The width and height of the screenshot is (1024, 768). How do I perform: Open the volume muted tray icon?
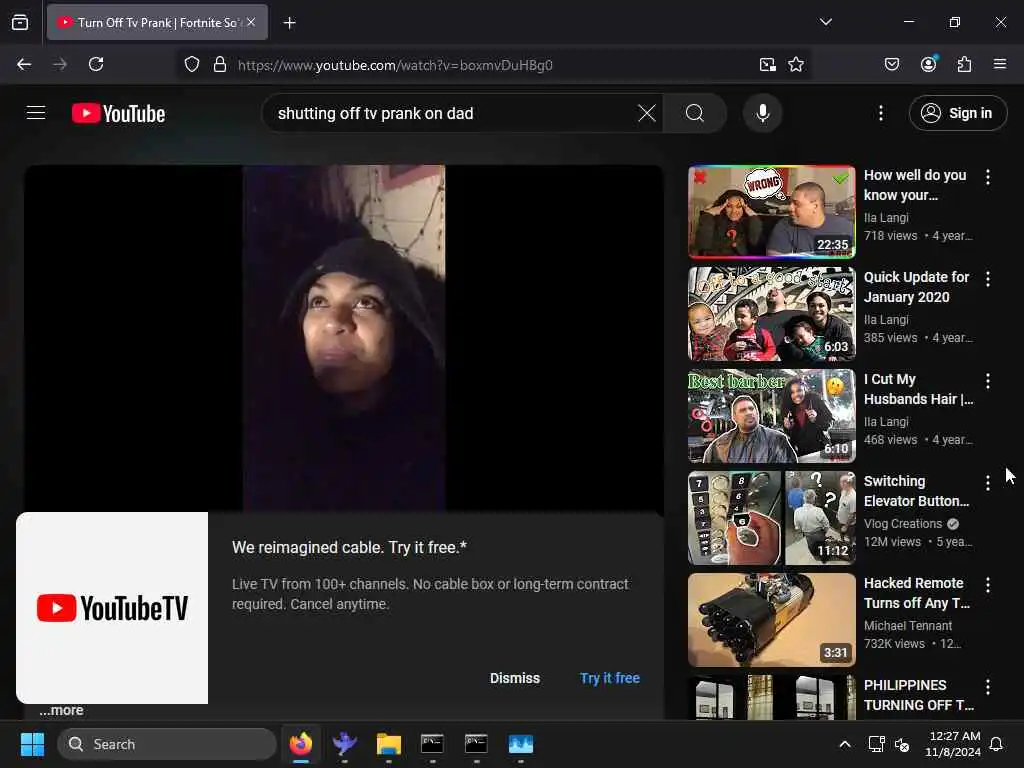point(902,744)
